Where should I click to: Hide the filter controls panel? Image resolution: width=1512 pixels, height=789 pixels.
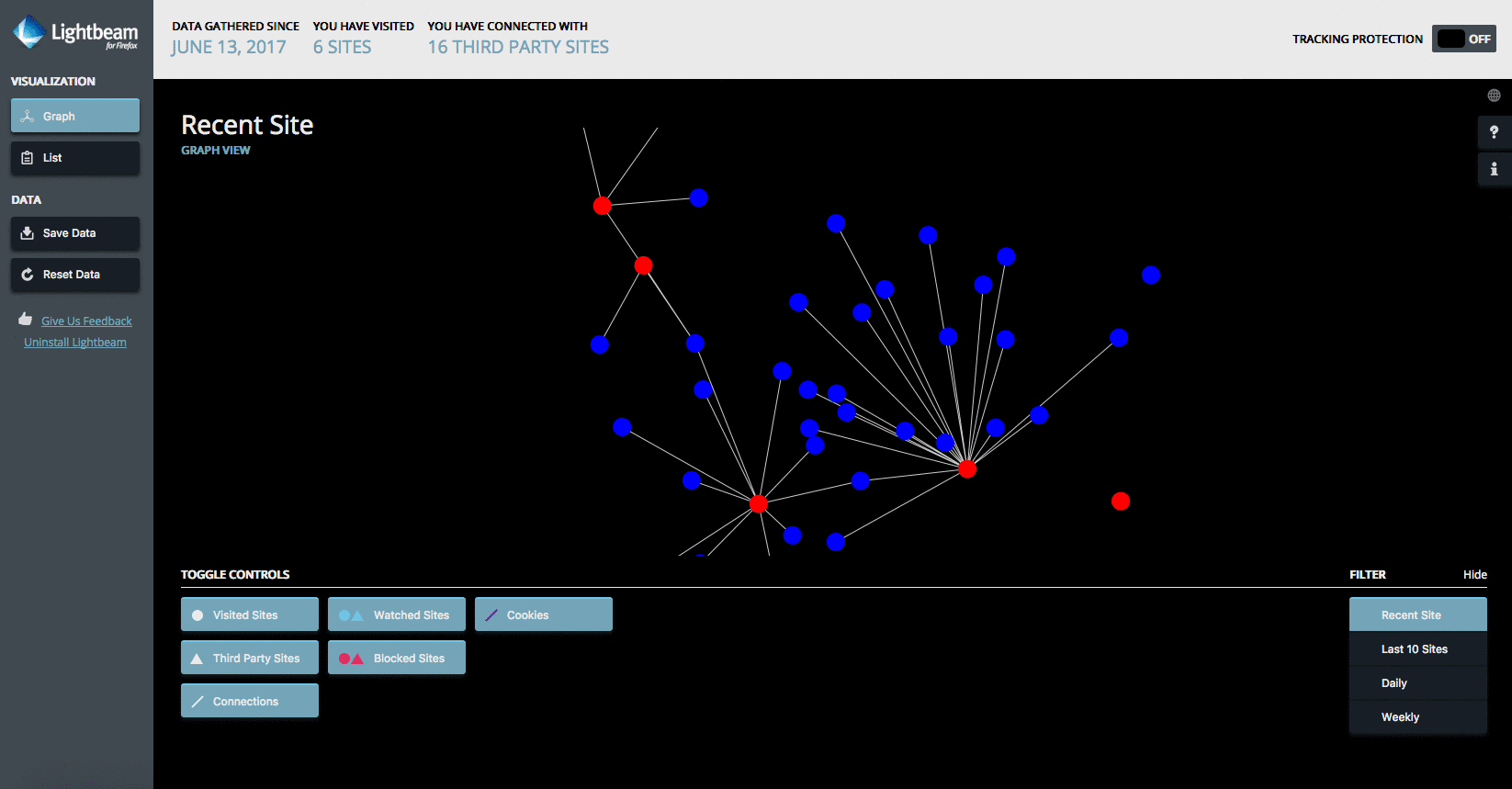[x=1474, y=575]
